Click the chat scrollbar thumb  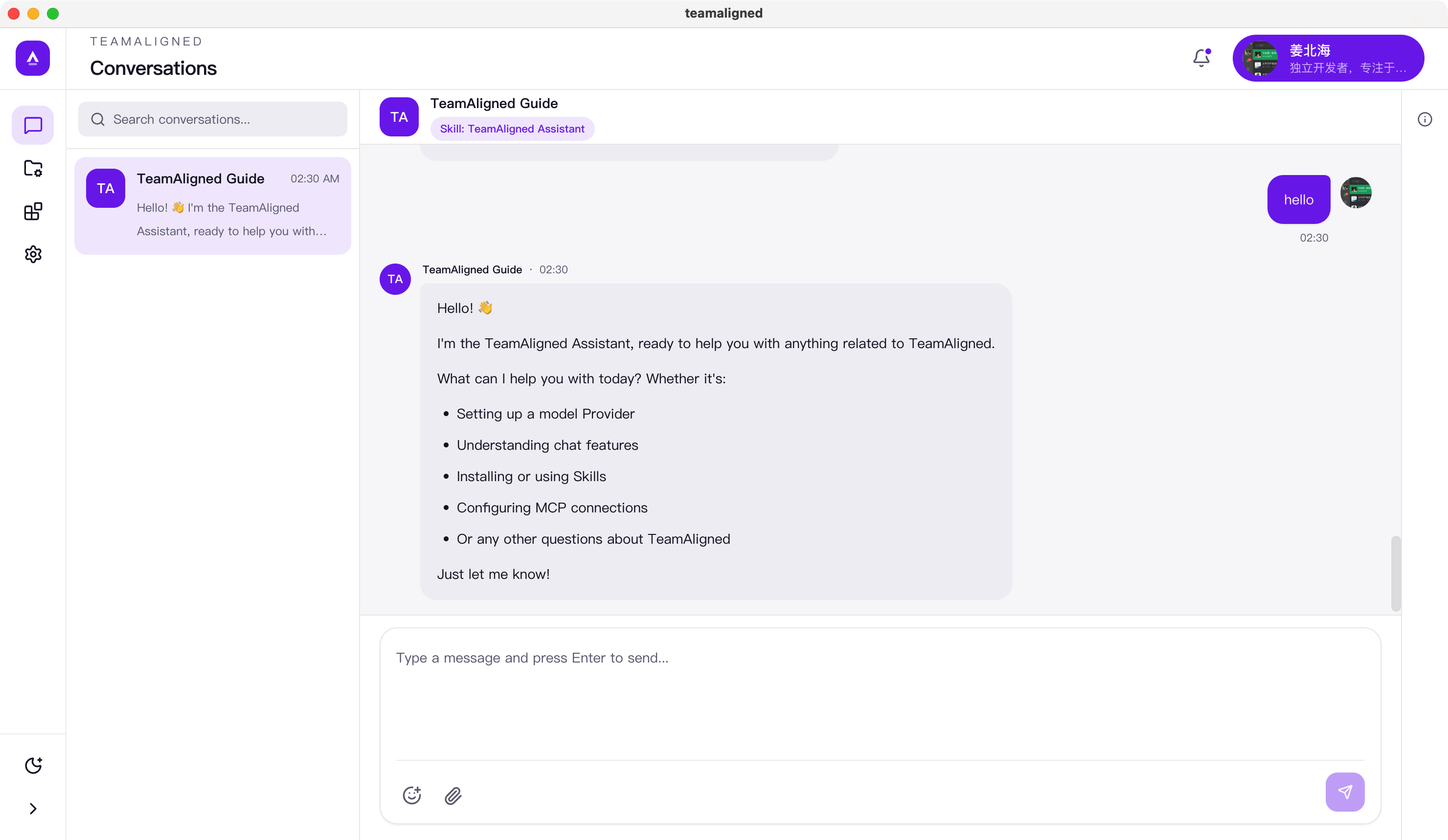click(1395, 574)
